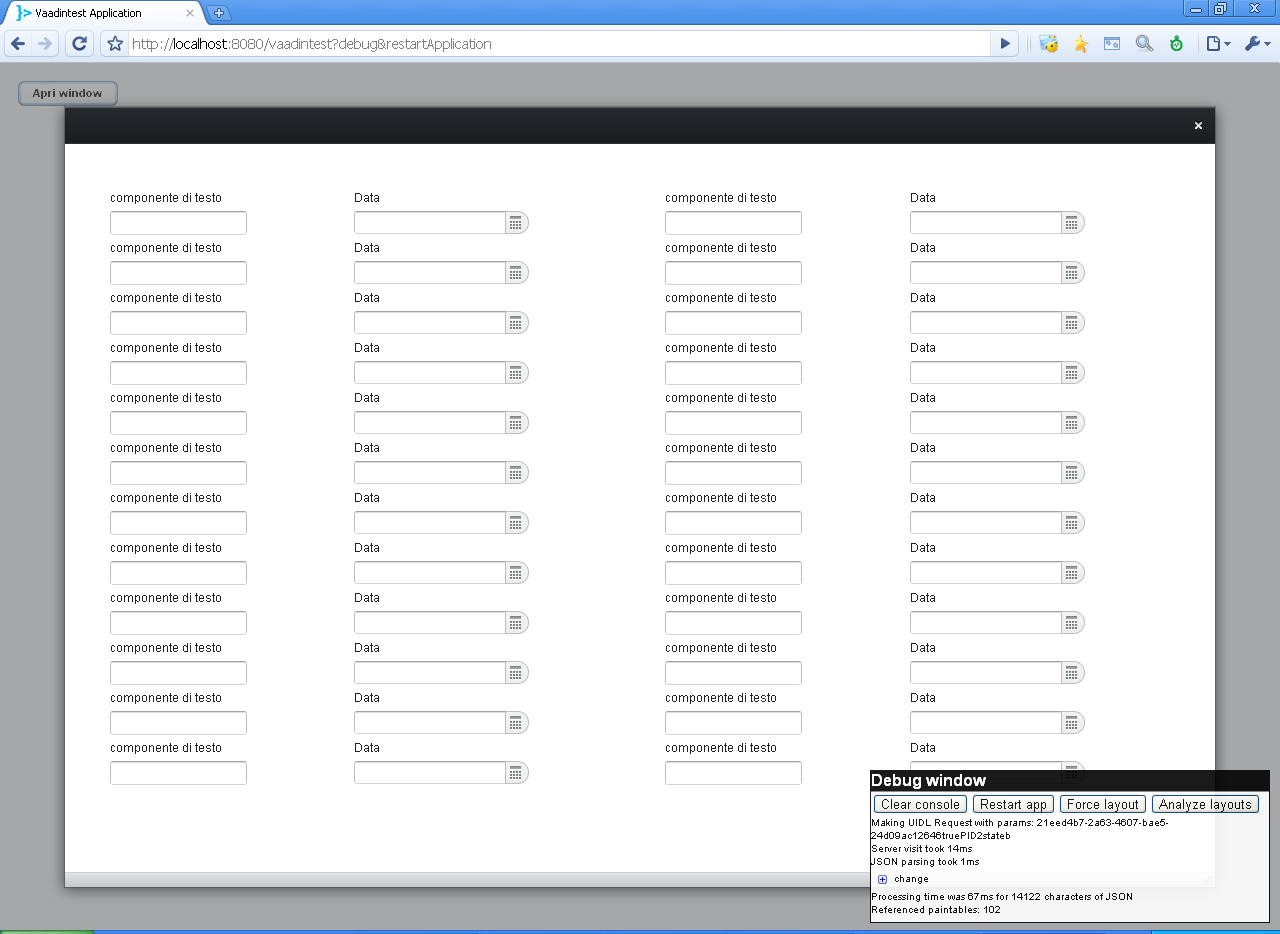Open calendar for first right-column Data field
The height and width of the screenshot is (934, 1280).
point(1072,223)
